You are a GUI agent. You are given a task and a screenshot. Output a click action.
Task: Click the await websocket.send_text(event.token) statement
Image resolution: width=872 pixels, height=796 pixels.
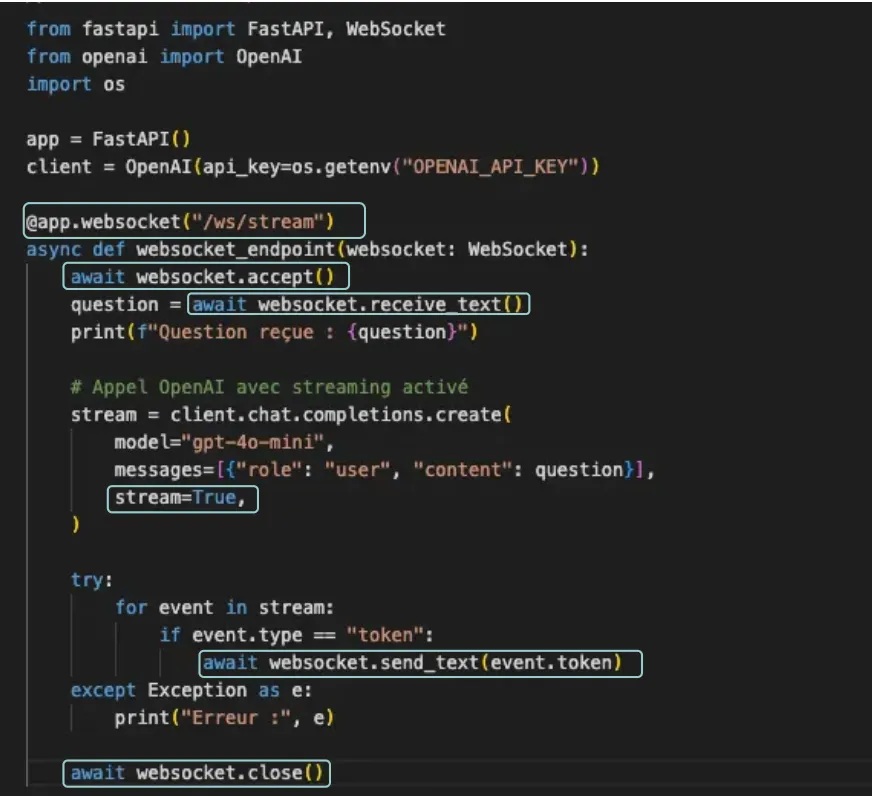(x=420, y=662)
